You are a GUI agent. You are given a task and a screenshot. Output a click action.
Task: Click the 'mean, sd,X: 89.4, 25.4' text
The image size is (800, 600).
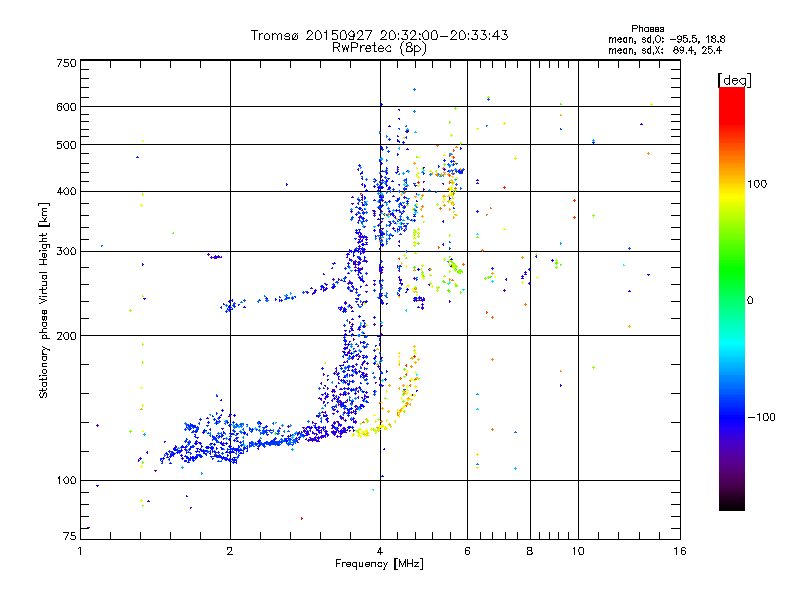click(665, 50)
